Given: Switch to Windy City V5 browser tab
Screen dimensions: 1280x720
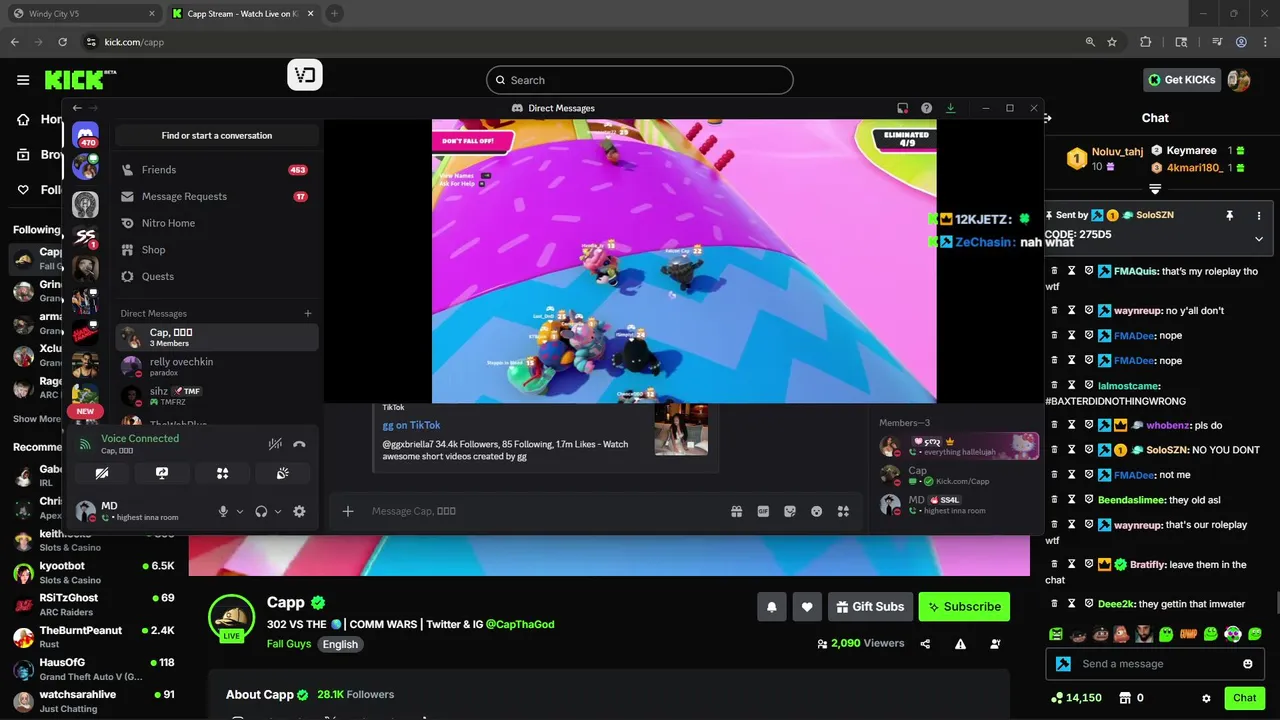Looking at the screenshot, I should (83, 14).
